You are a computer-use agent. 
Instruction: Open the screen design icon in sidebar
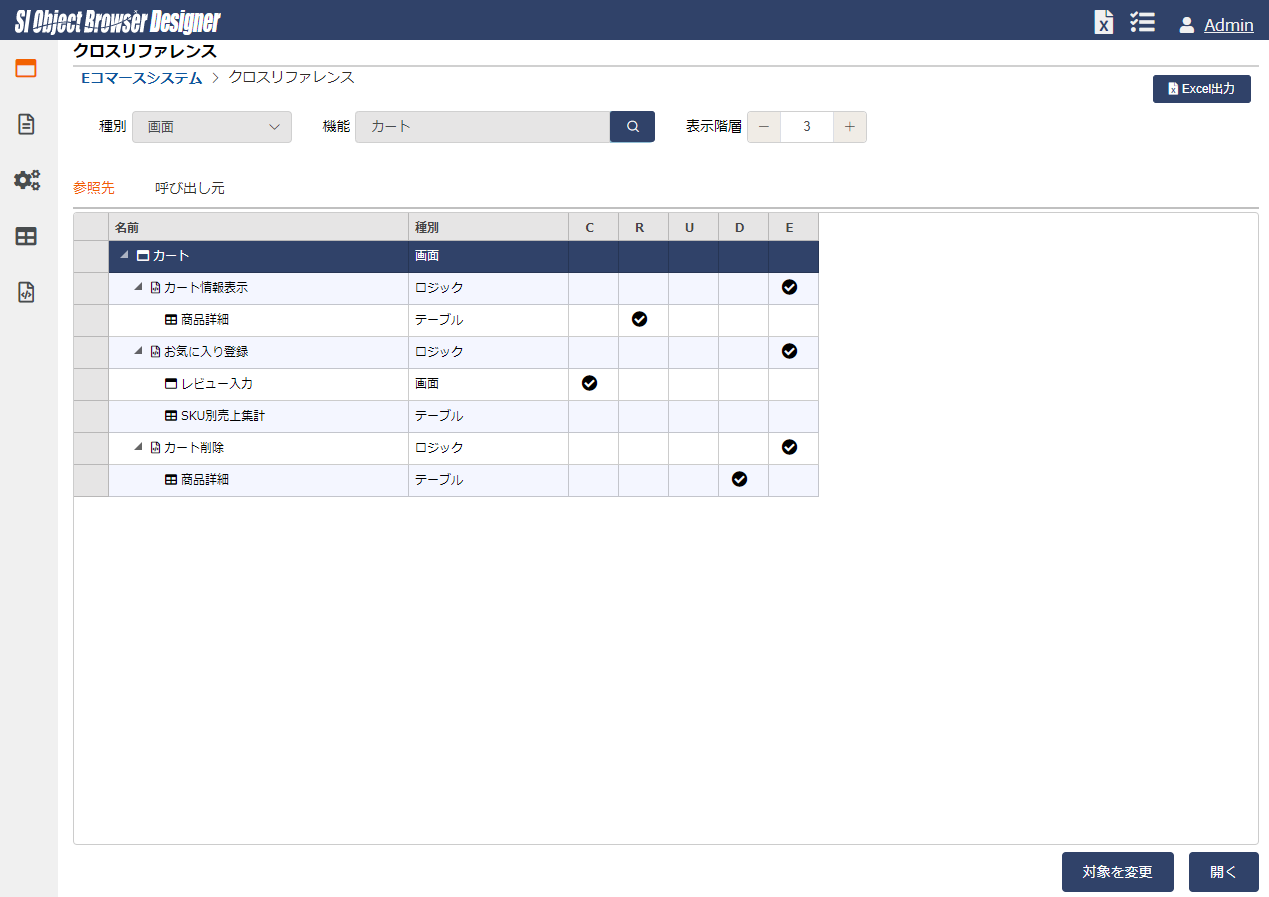[26, 69]
